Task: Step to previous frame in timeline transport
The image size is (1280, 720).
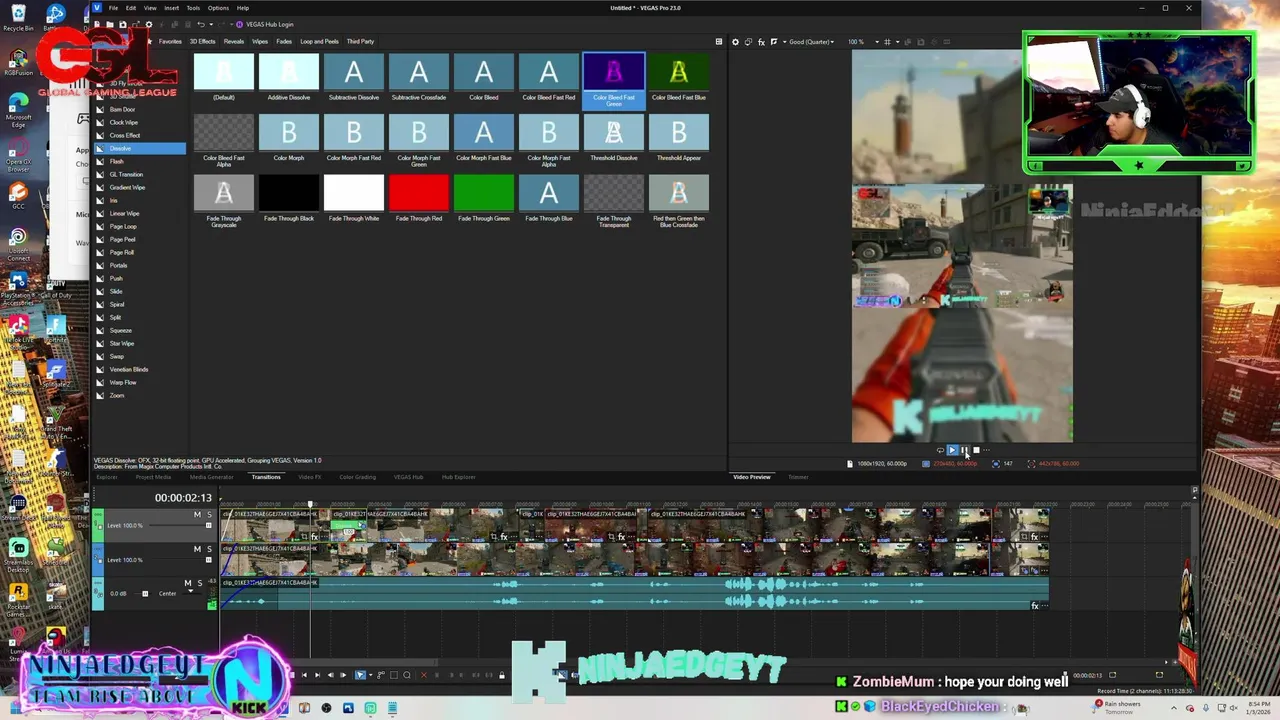Action: click(x=330, y=675)
